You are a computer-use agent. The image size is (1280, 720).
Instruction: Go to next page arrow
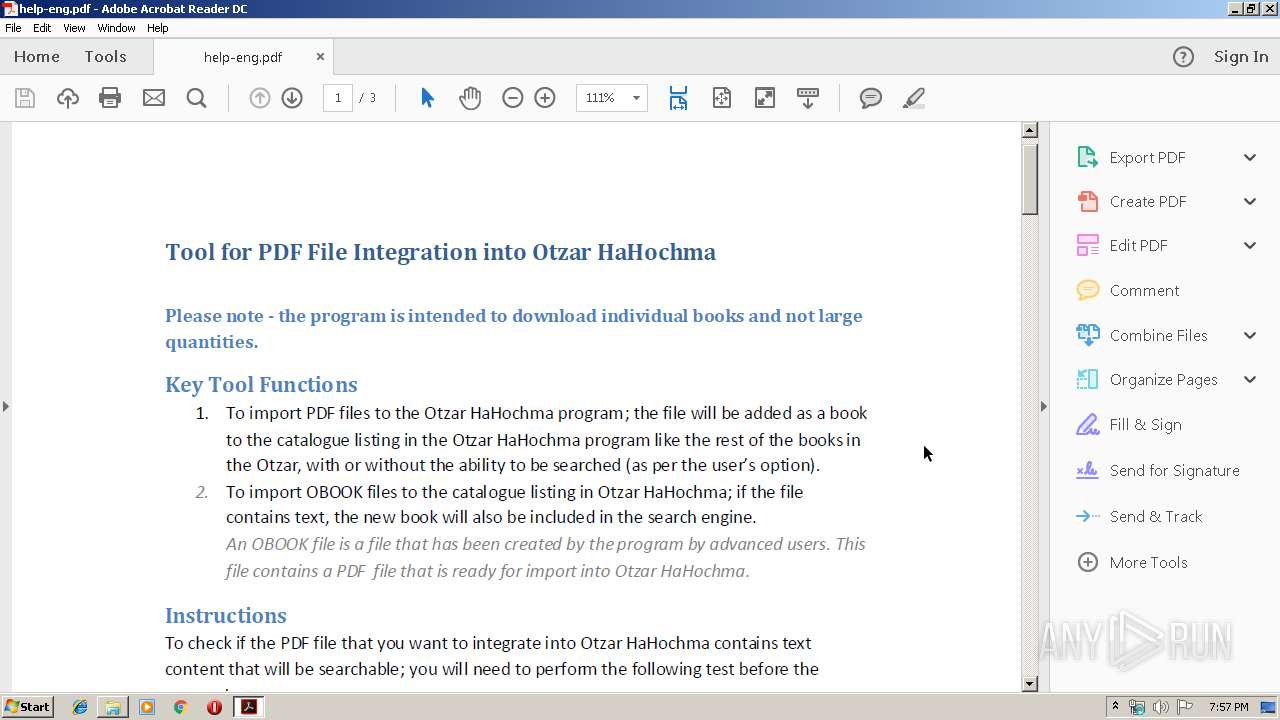(292, 98)
